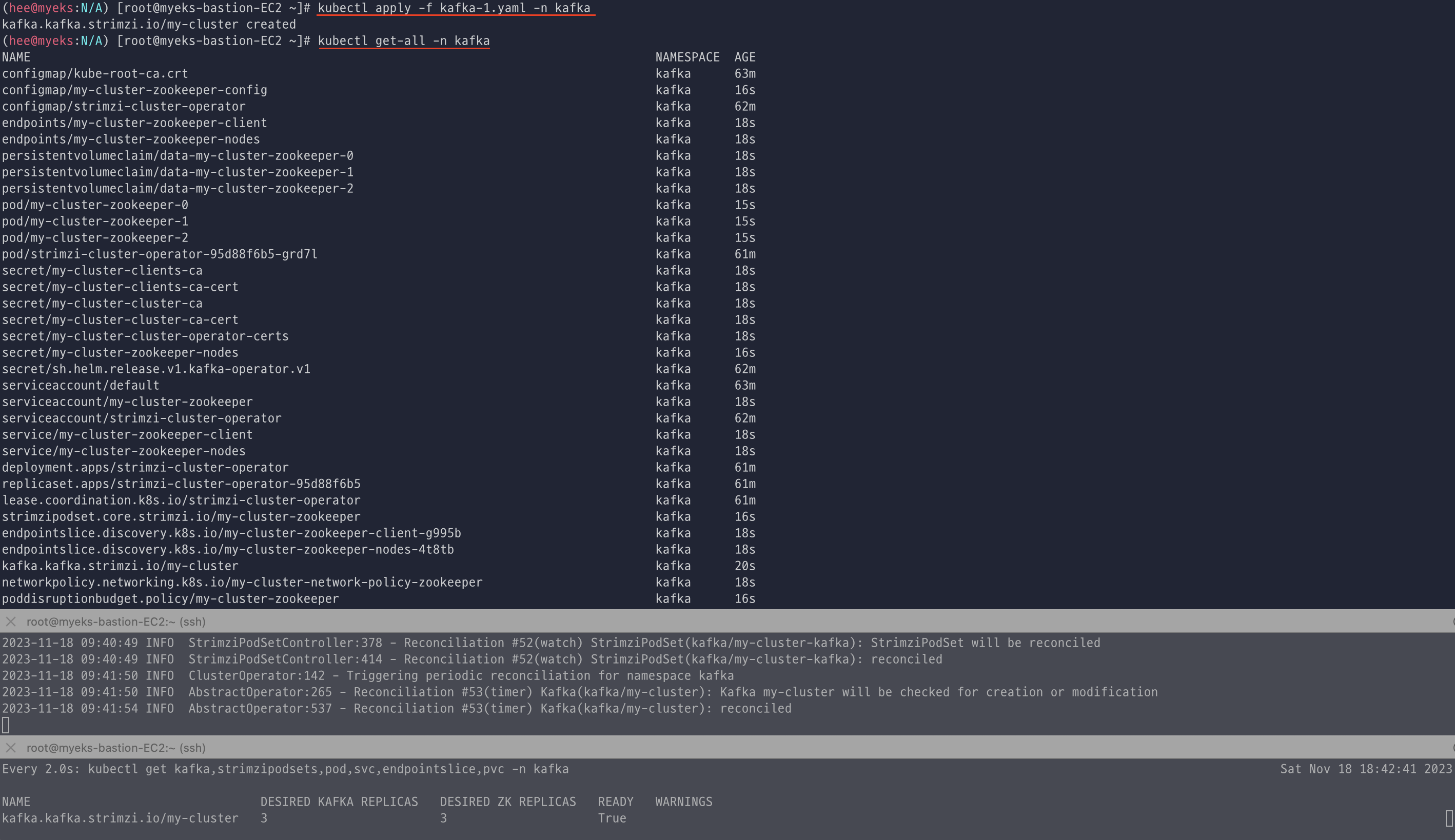
Task: Click the configmap/kube-root-ca.crt line
Action: pyautogui.click(x=94, y=74)
